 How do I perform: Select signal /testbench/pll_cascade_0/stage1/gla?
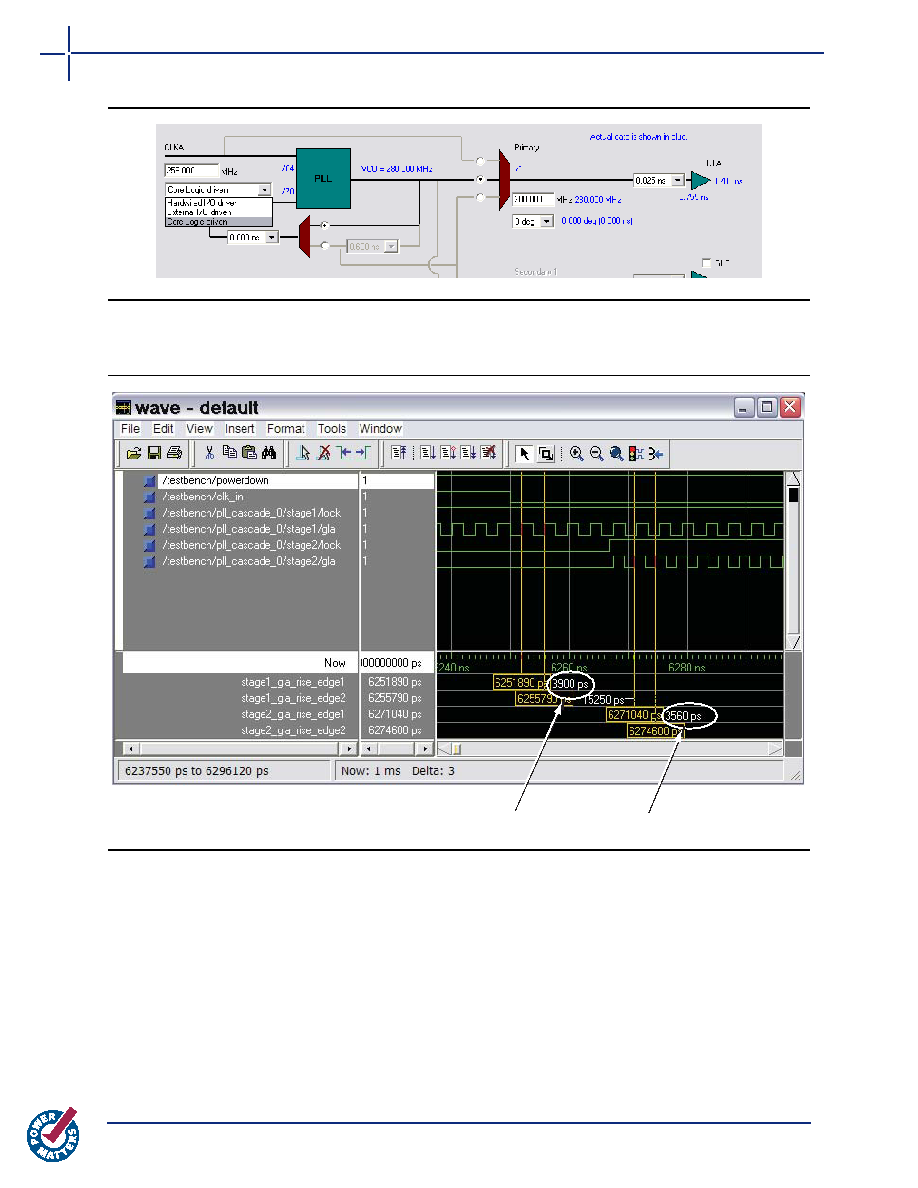[248, 529]
